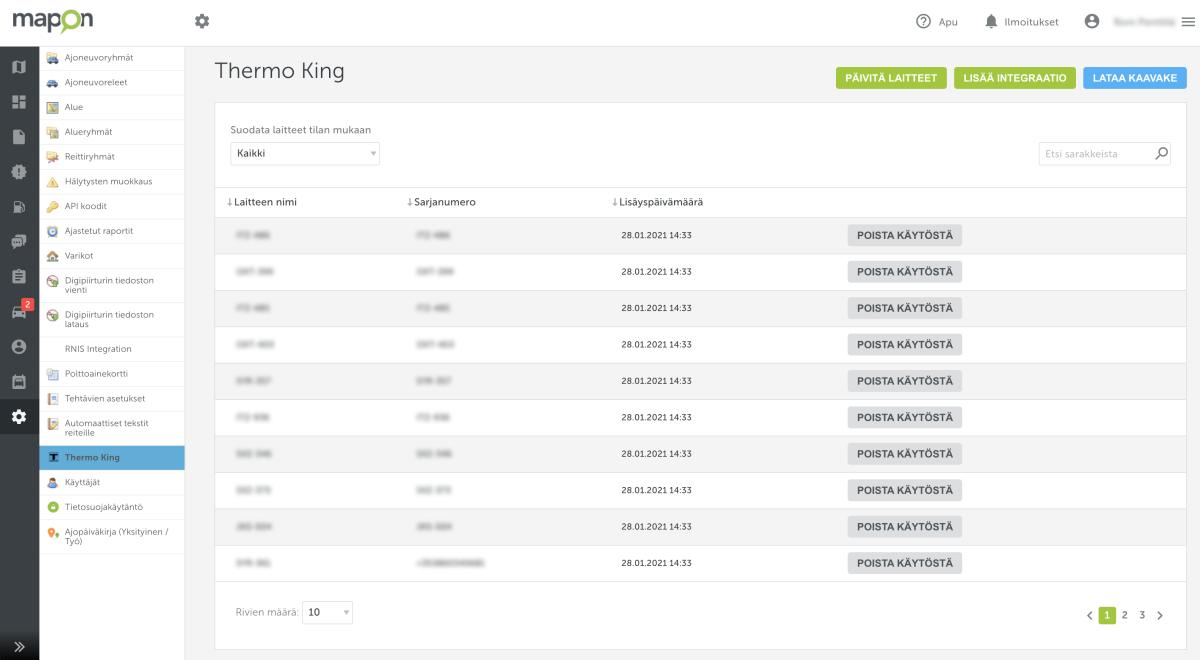Expand sidebar with double chevron at the bottom
1200x660 pixels.
point(19,646)
